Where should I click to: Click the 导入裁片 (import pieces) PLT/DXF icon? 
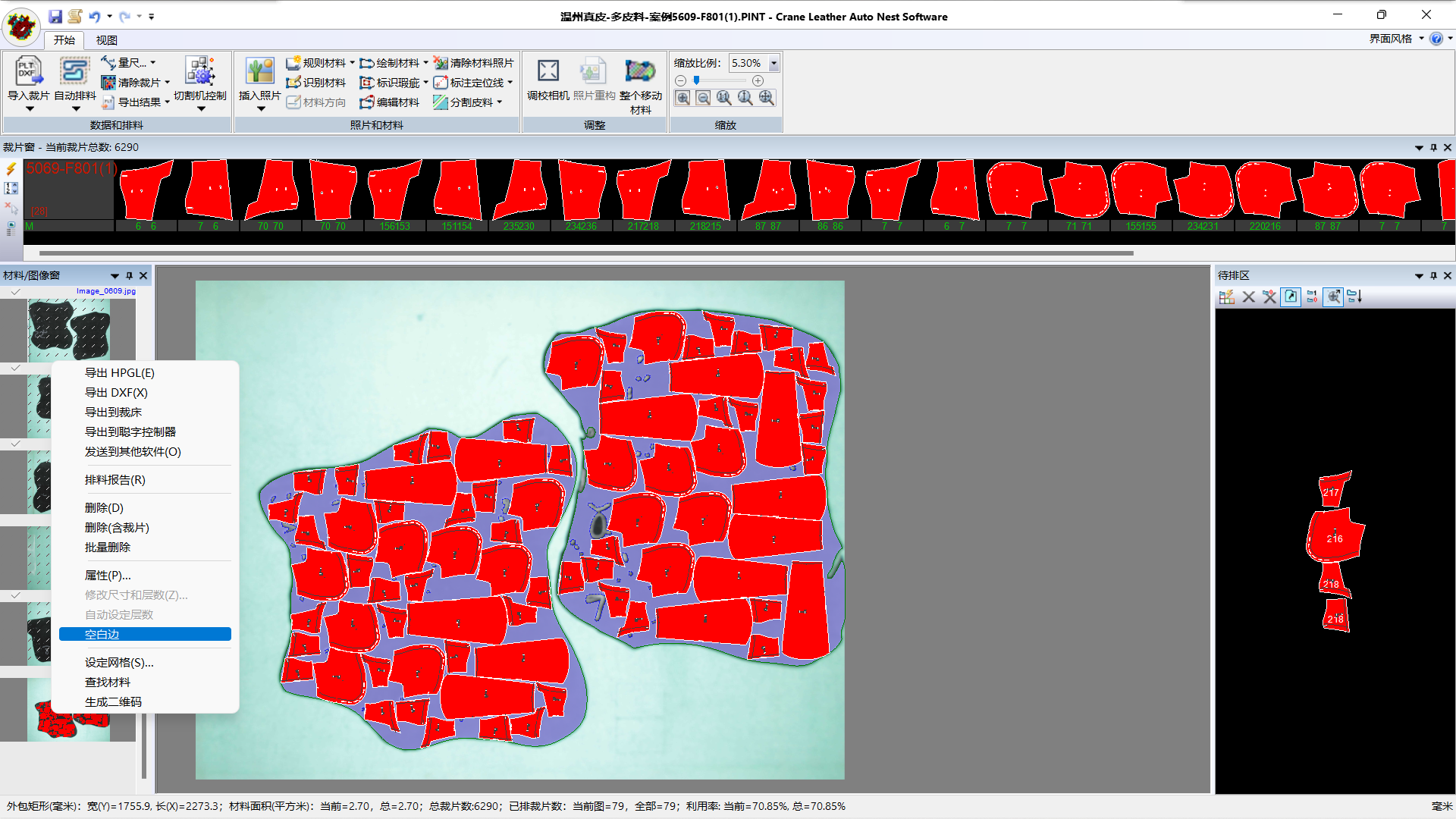[x=28, y=71]
